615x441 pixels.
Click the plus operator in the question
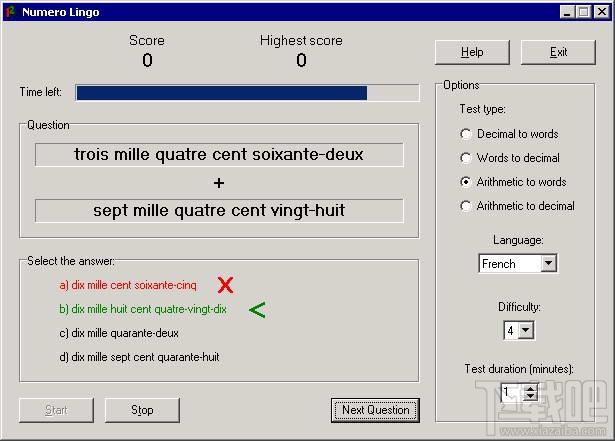[x=219, y=183]
